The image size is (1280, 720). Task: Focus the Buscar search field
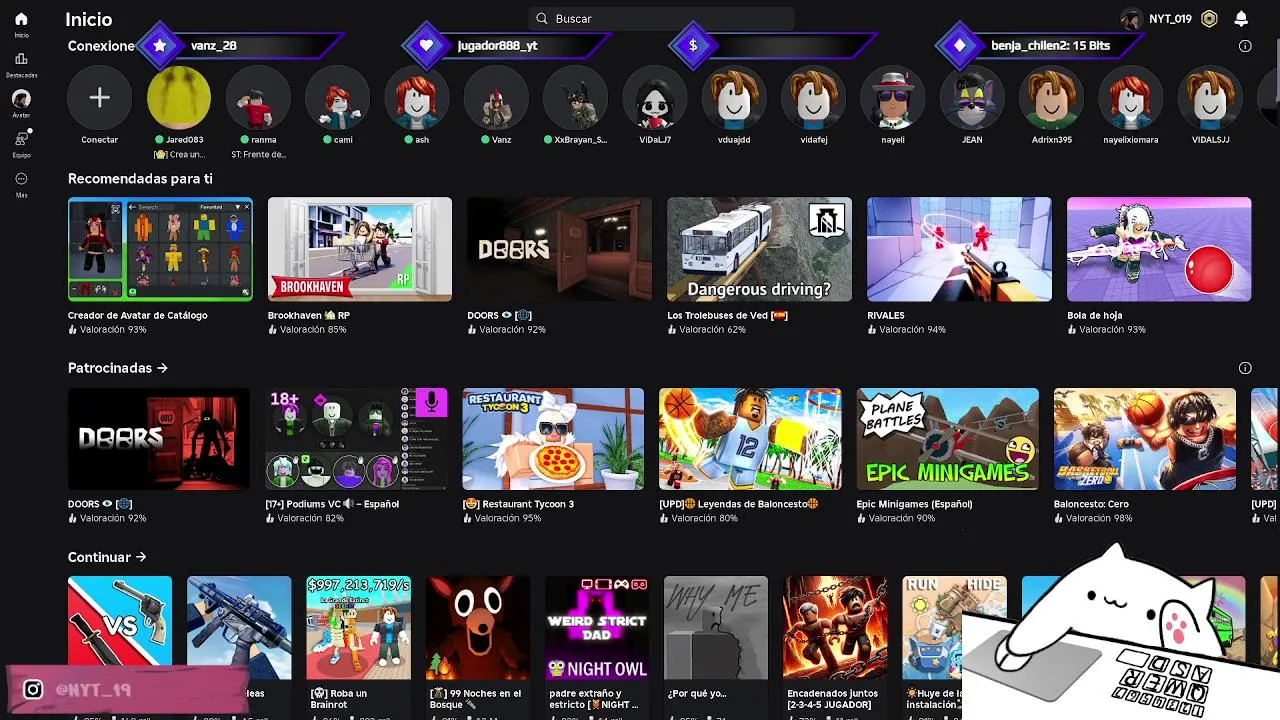tap(661, 18)
